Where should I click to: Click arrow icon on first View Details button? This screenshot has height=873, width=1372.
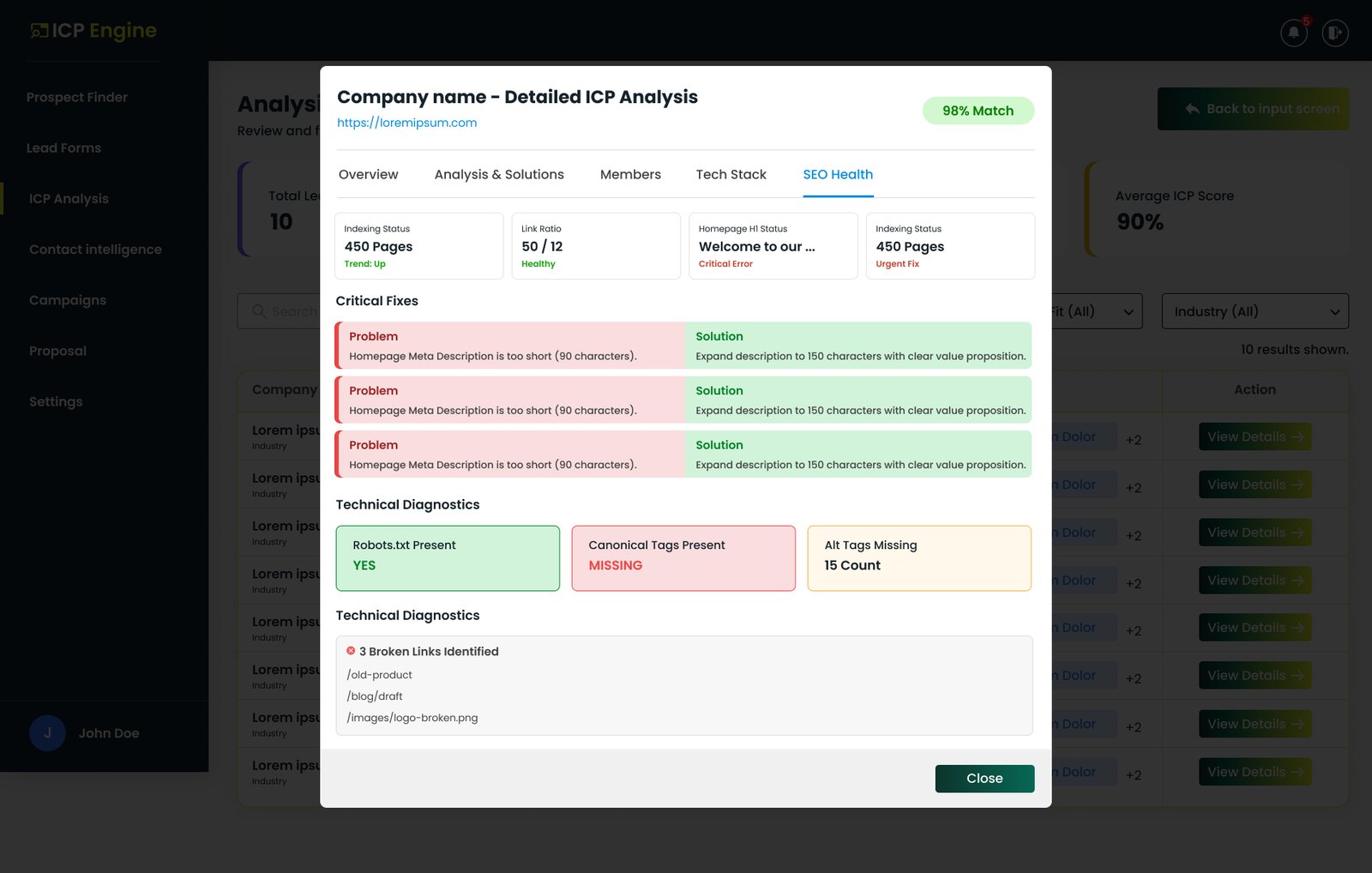1297,436
